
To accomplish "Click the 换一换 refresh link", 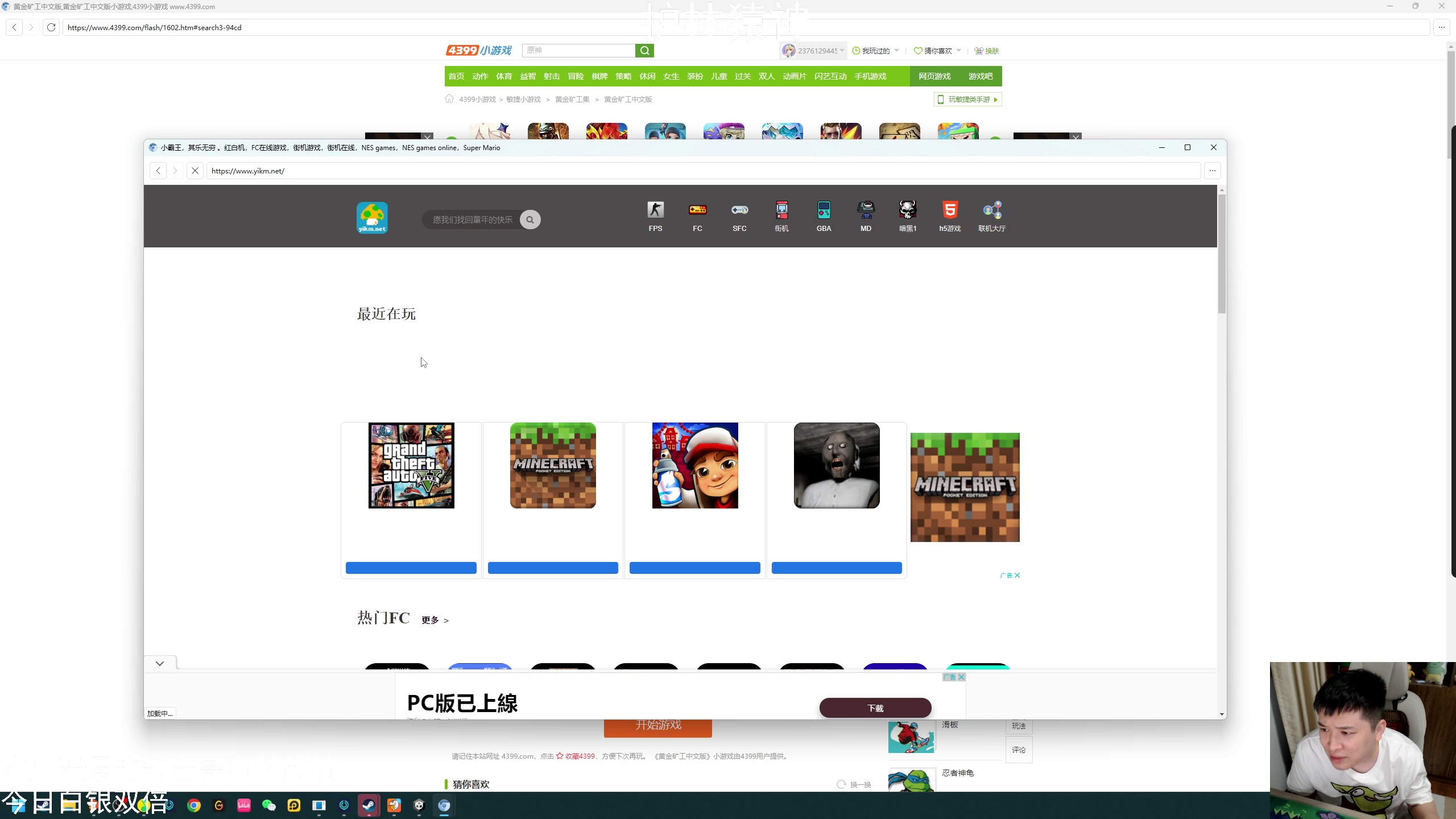I will coord(854,784).
